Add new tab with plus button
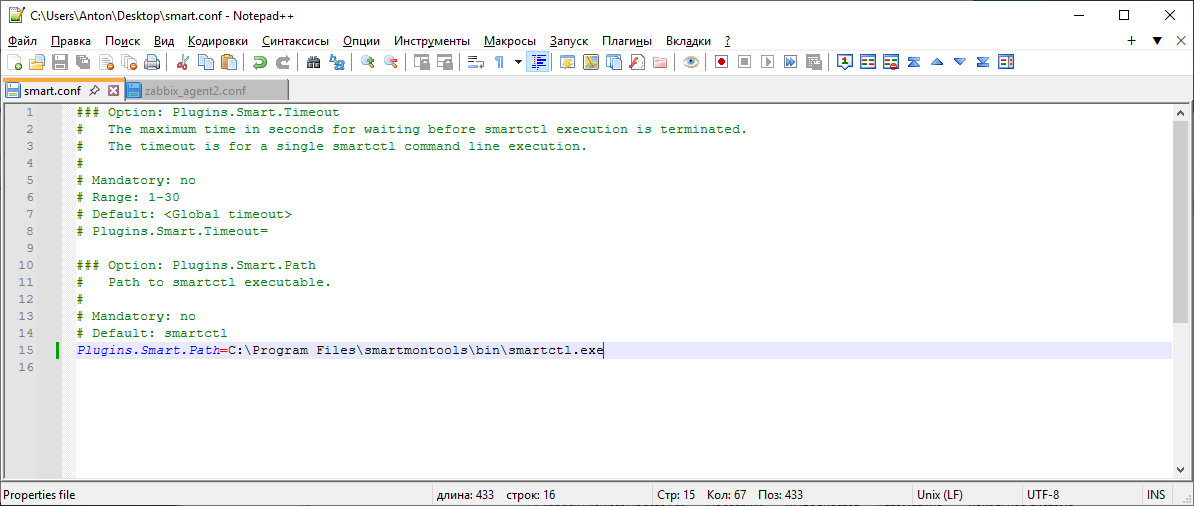The image size is (1194, 506). coord(1132,41)
